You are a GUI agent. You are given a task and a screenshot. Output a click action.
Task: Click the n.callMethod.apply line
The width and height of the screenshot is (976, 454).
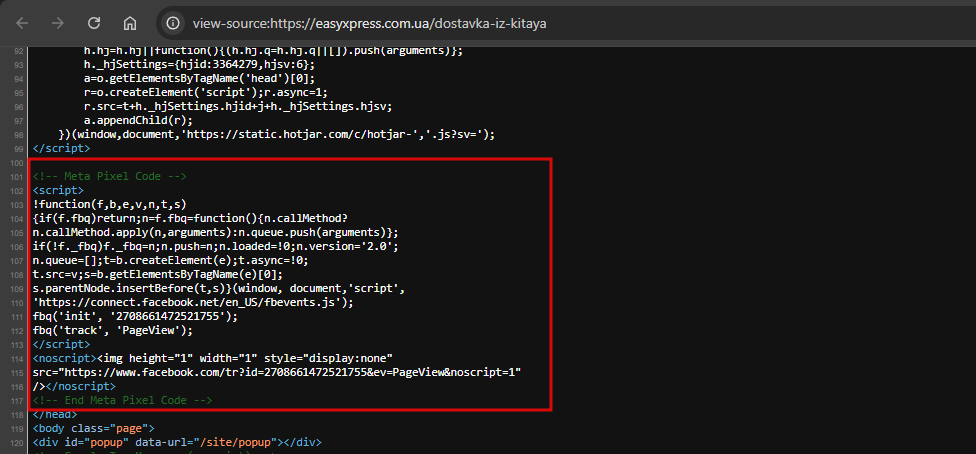pos(215,232)
